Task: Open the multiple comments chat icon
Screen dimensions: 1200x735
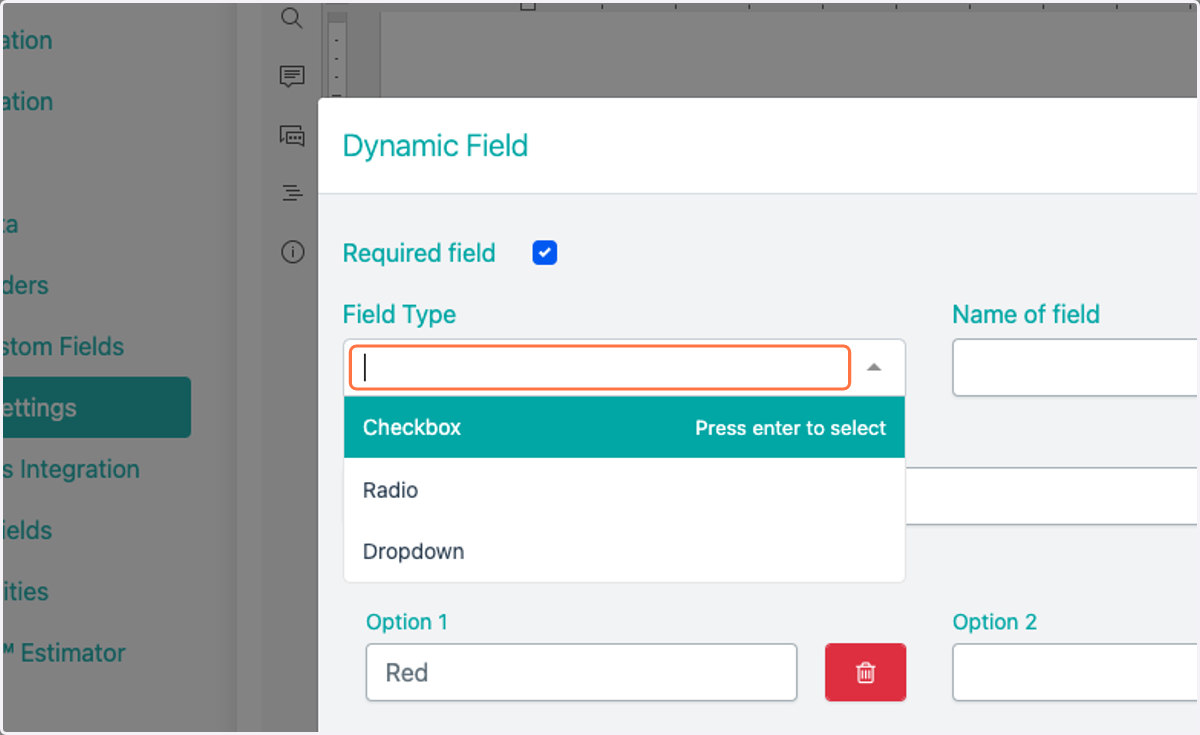Action: pos(292,135)
